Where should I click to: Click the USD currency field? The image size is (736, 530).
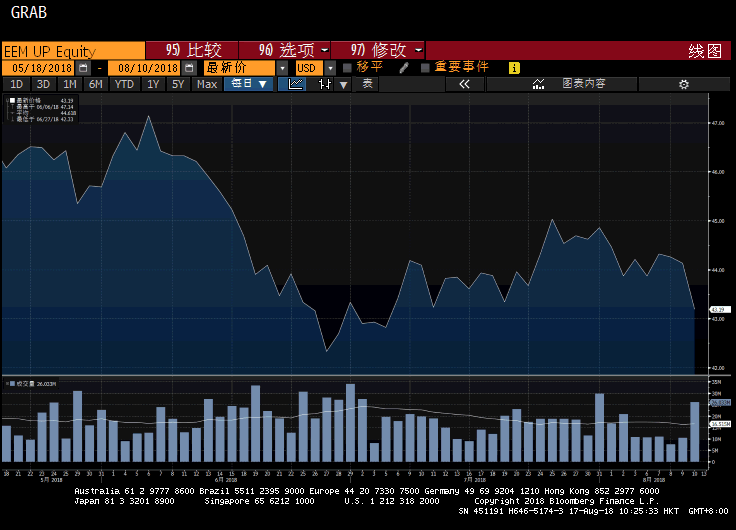click(x=309, y=68)
